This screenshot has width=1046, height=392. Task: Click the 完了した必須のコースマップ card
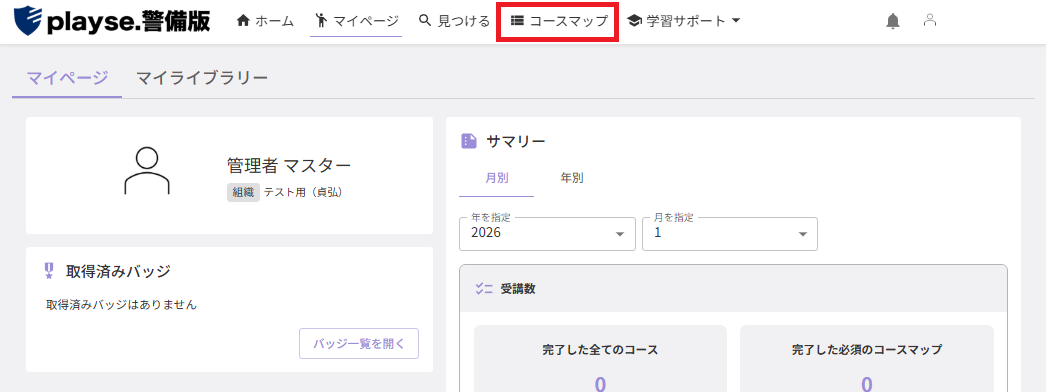point(867,359)
